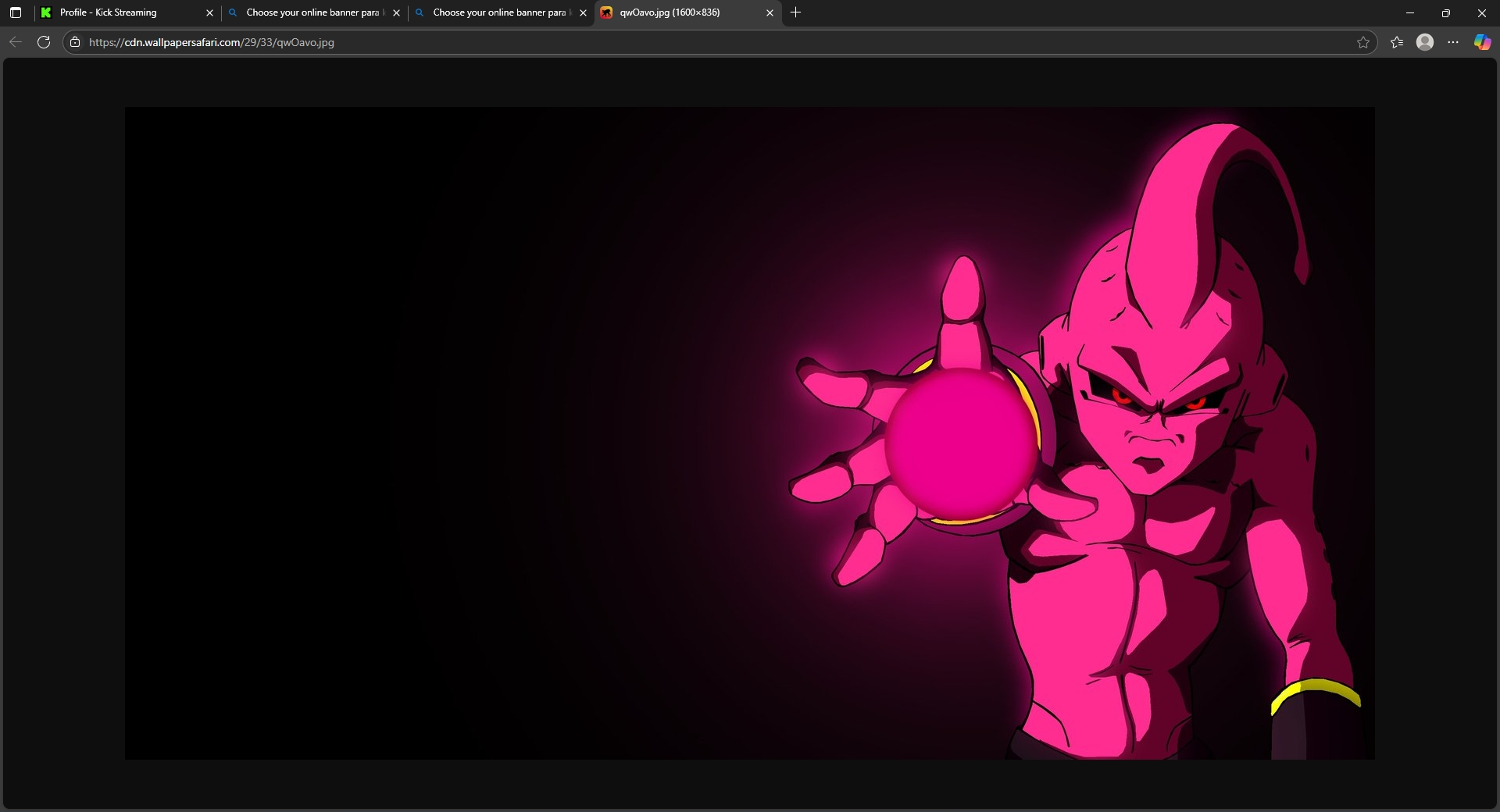
Task: Expand the Settings and more menu
Action: 1453,42
